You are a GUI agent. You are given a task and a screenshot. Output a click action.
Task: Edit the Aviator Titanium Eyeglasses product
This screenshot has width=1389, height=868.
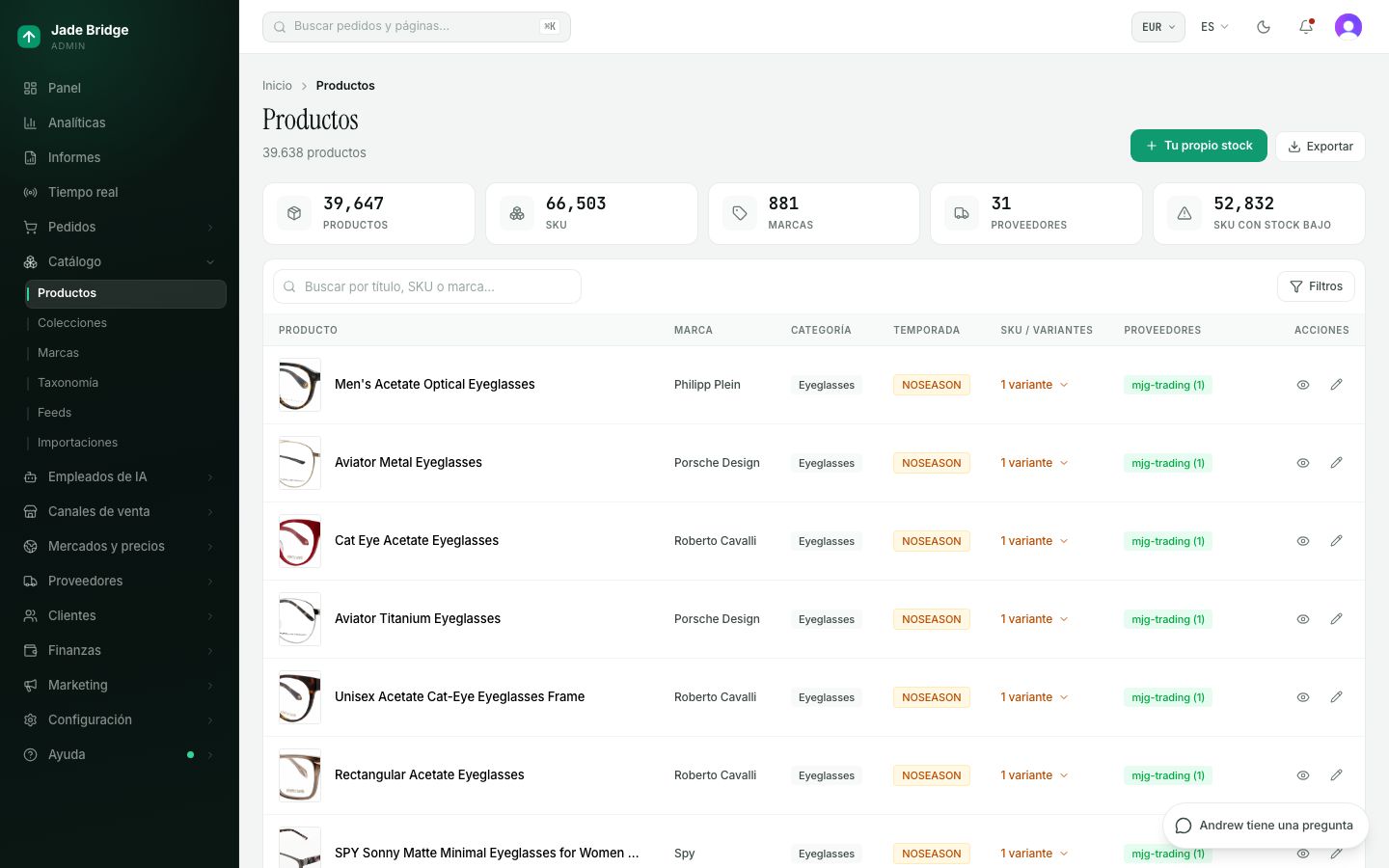(x=1336, y=619)
